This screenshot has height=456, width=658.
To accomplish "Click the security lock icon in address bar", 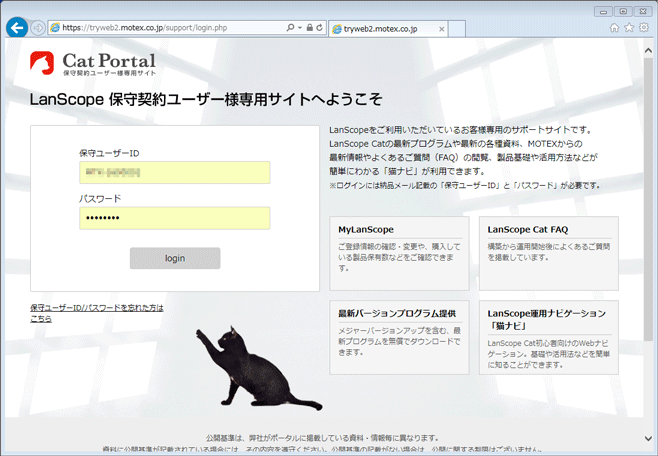I will [x=309, y=28].
